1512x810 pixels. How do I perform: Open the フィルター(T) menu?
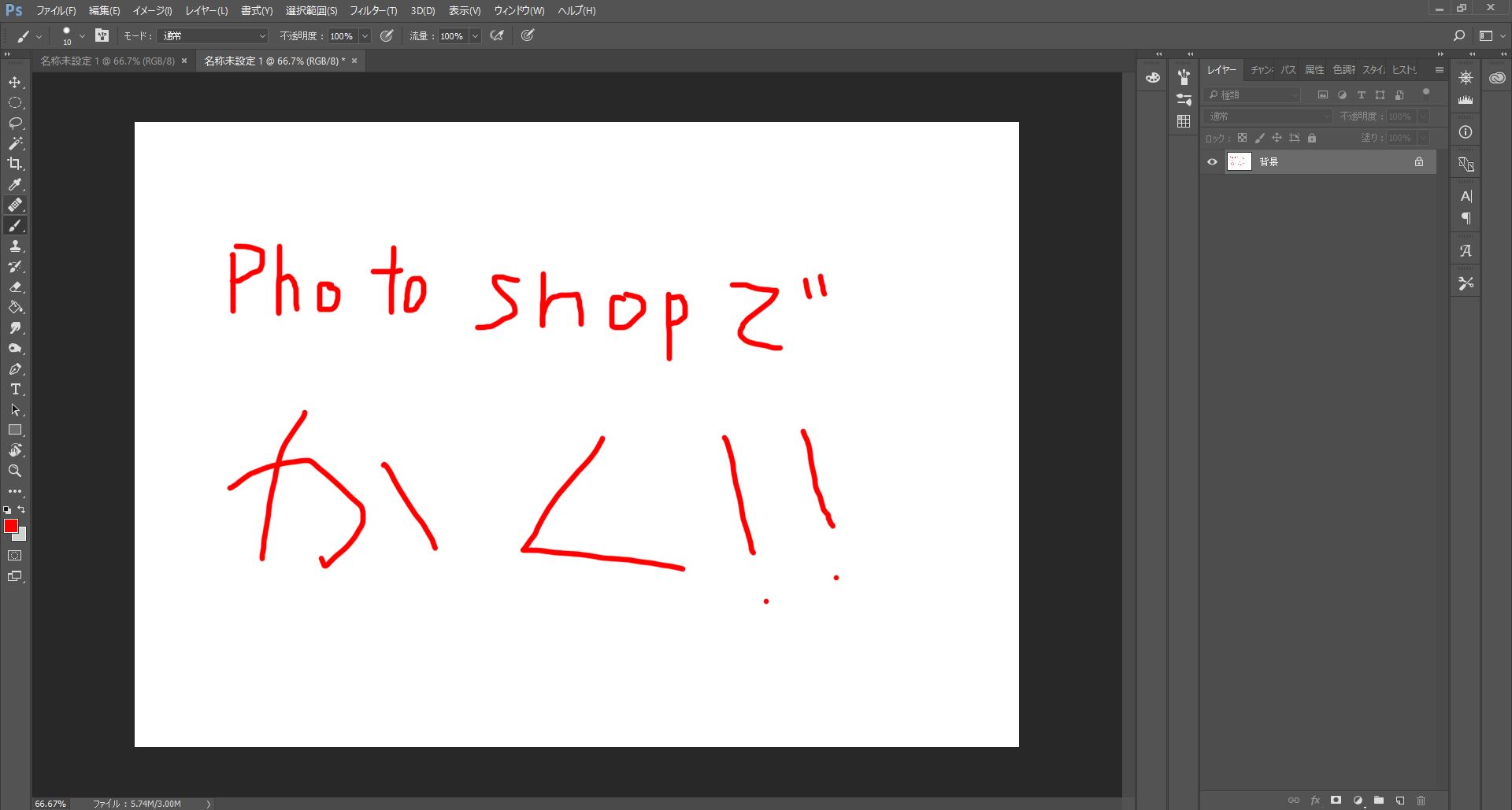point(373,11)
